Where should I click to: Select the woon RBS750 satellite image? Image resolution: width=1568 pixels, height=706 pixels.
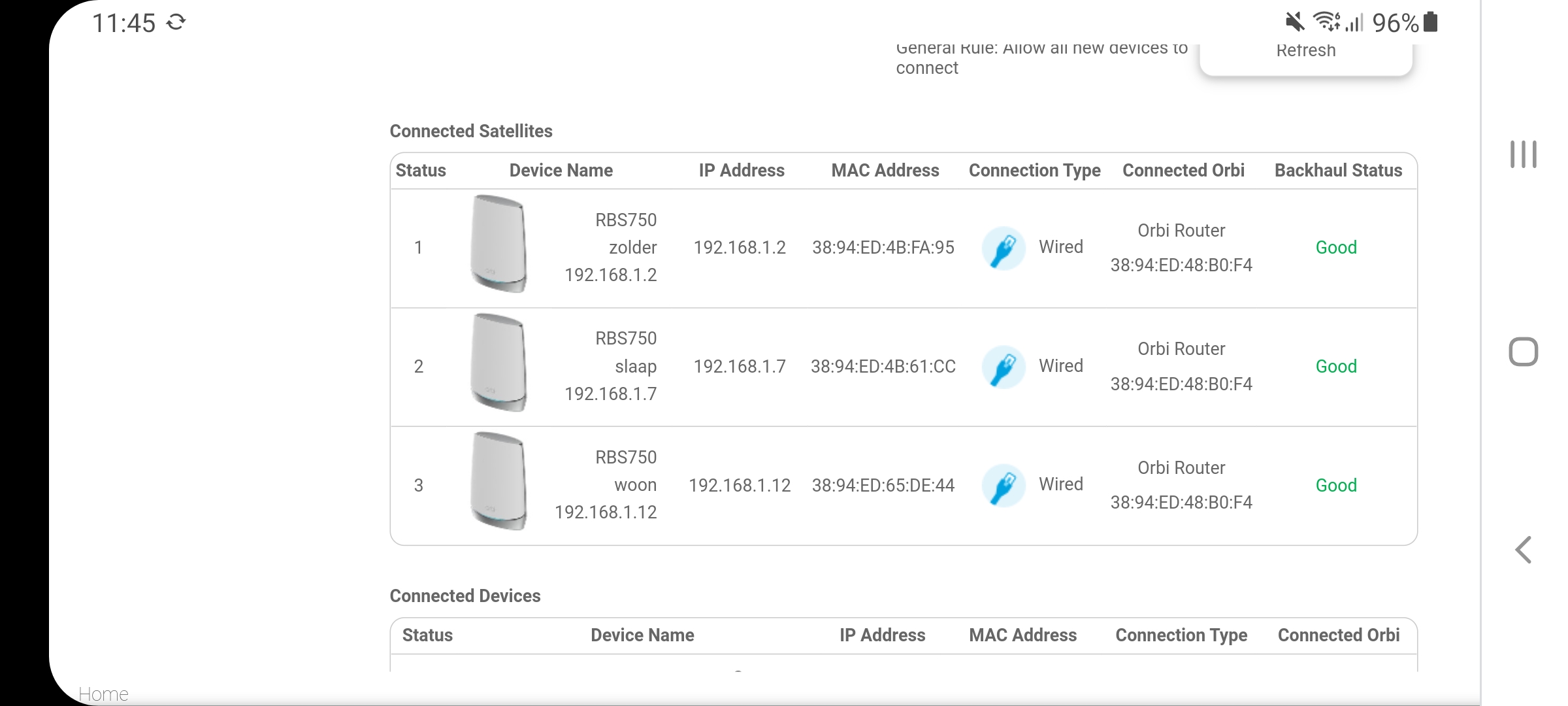pyautogui.click(x=498, y=481)
